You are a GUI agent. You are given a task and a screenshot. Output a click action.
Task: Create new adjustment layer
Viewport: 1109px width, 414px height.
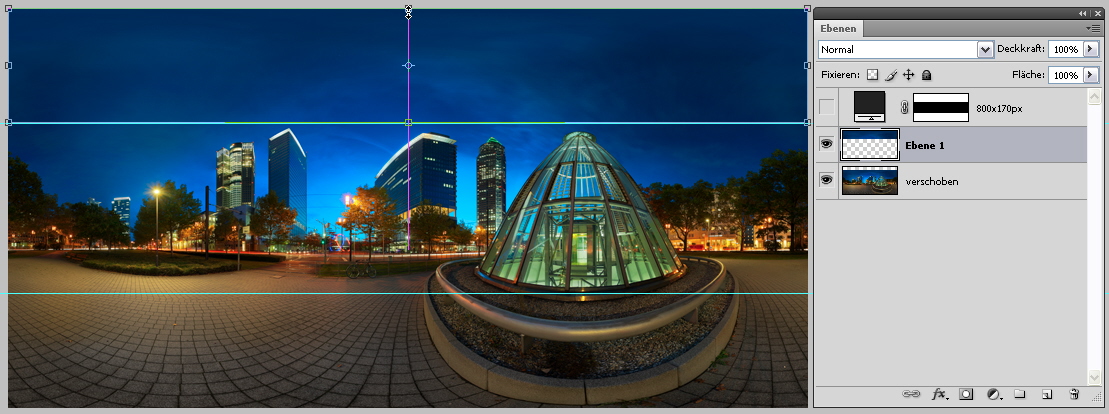(994, 395)
